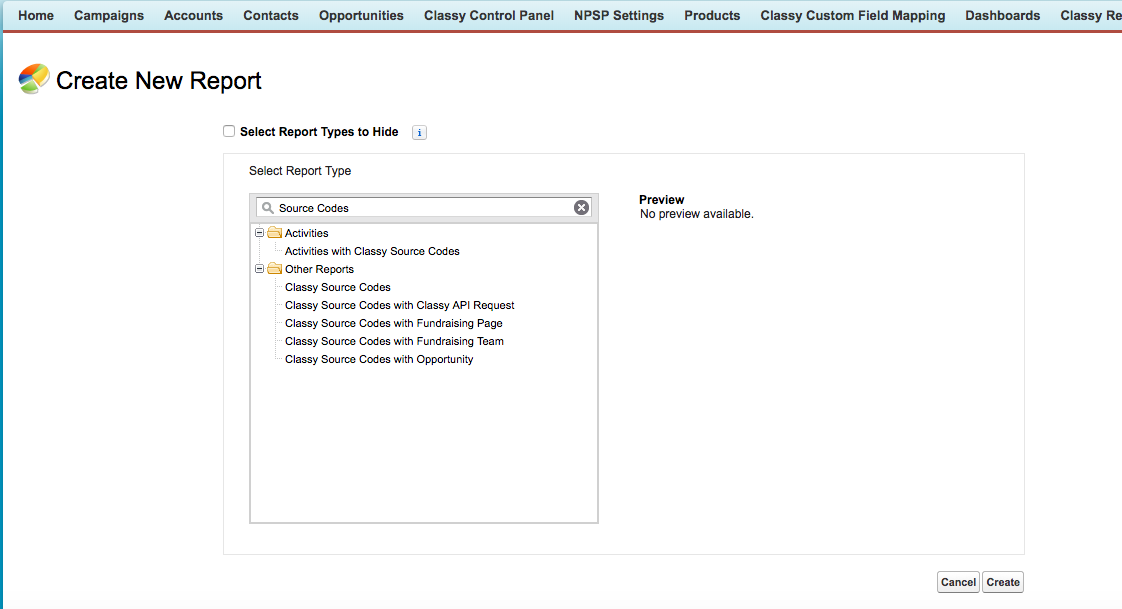Click the Create New Report title
The width and height of the screenshot is (1122, 609).
click(159, 80)
